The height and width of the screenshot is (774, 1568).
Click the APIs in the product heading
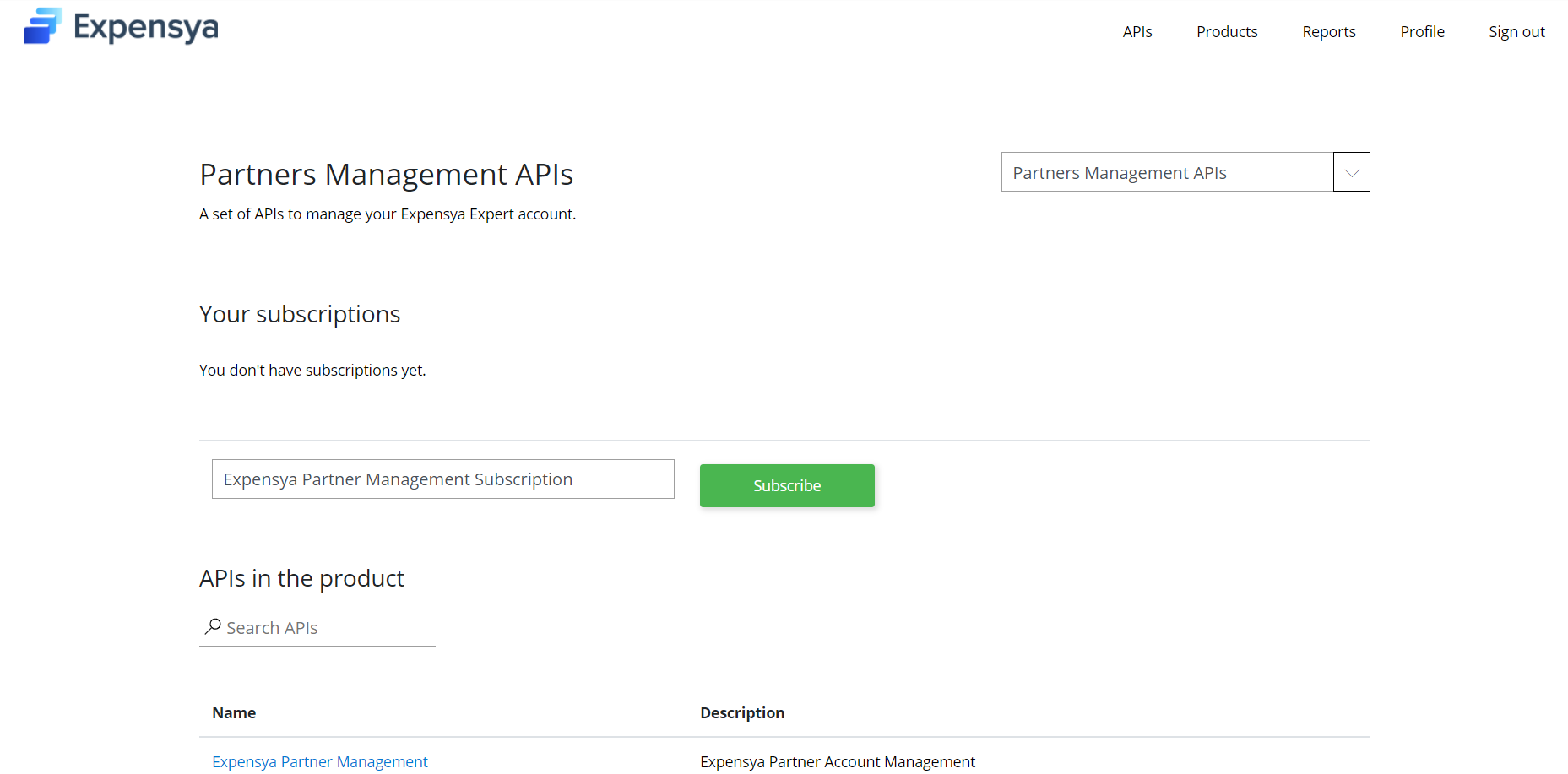tap(301, 578)
